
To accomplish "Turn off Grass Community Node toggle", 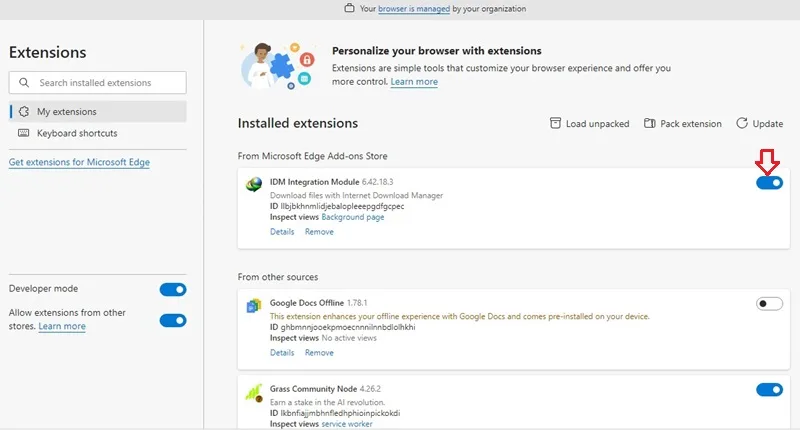I will (769, 390).
